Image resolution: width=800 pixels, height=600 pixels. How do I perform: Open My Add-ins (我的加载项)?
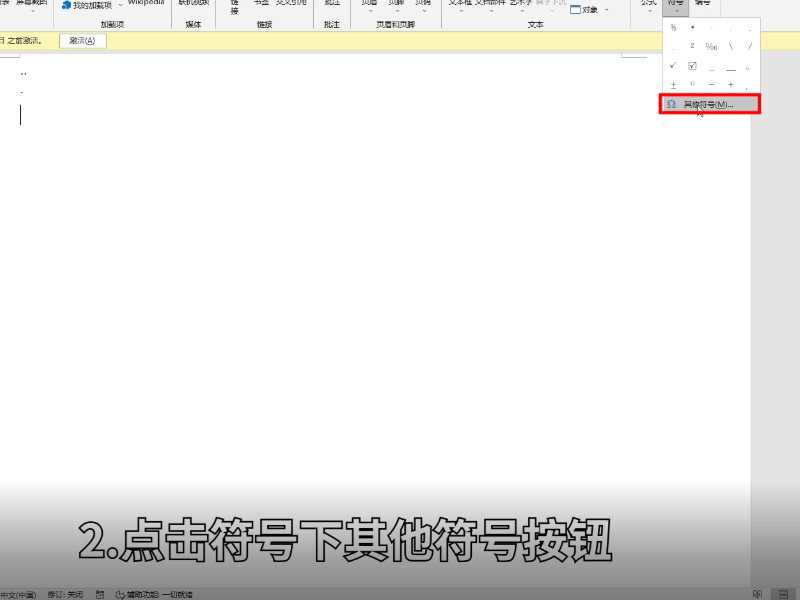tap(88, 6)
